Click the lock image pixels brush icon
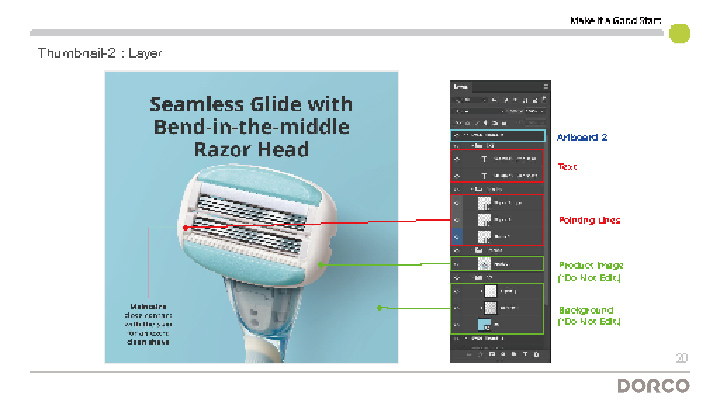 click(x=477, y=123)
